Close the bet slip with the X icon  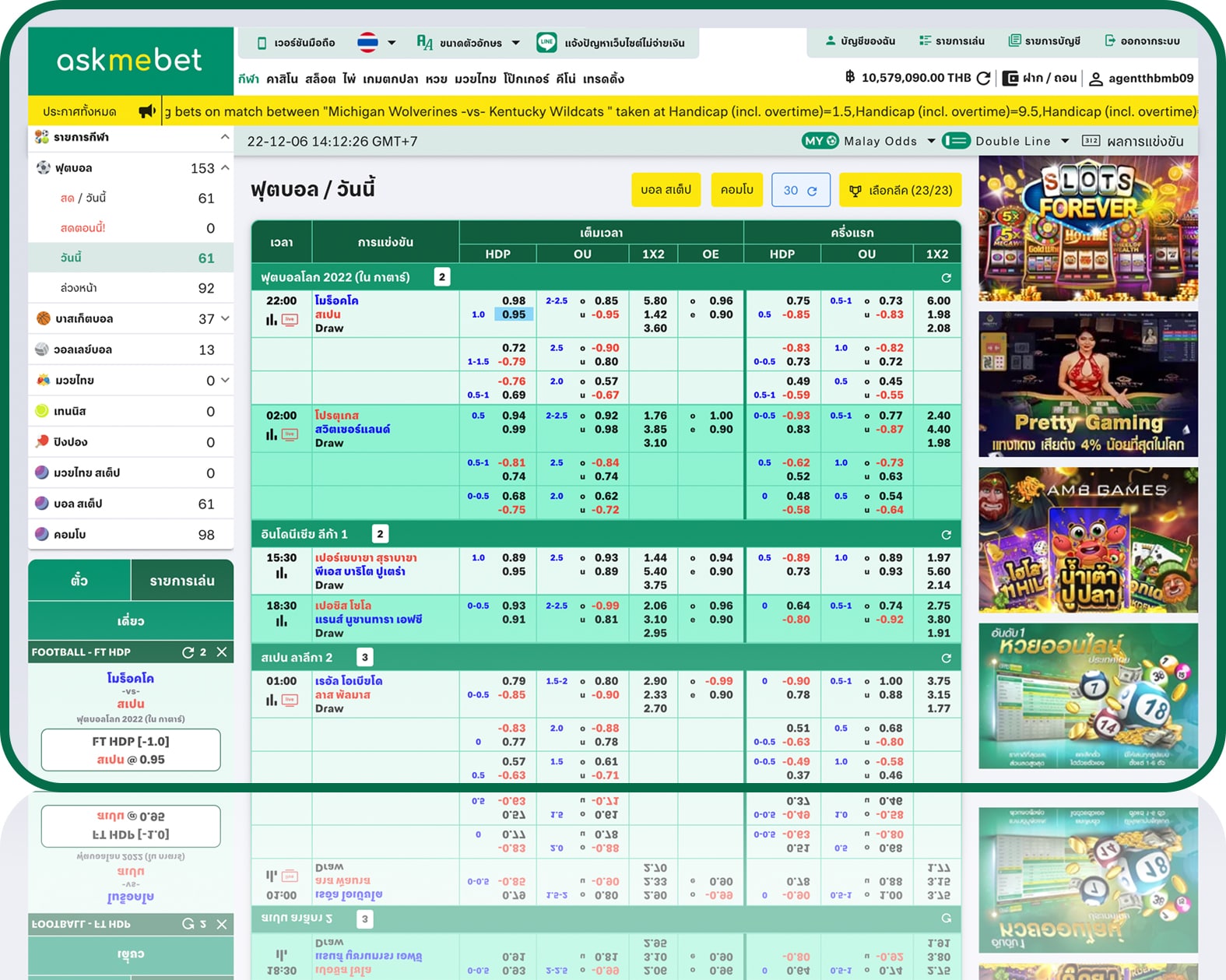[x=222, y=652]
